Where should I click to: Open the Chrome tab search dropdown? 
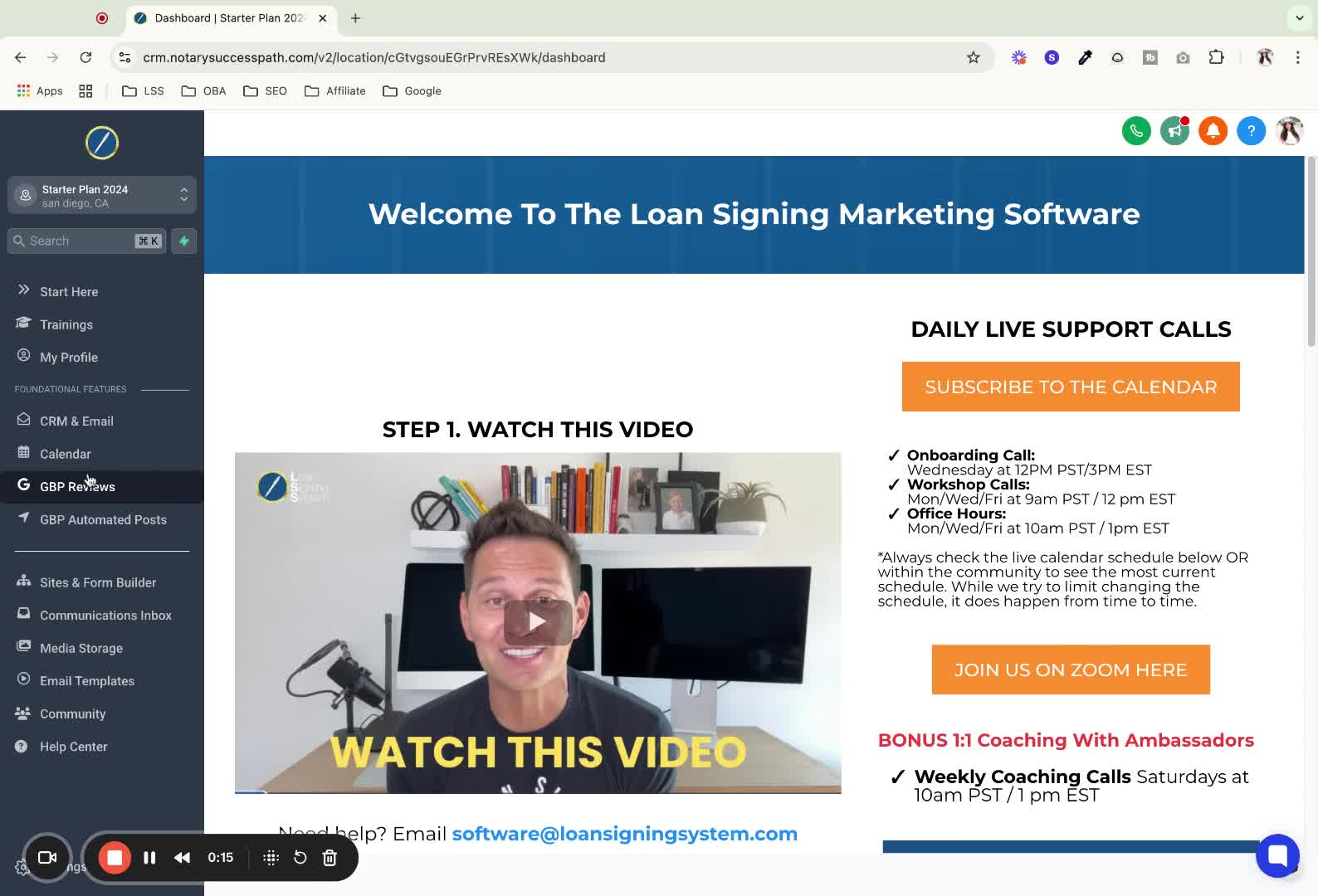click(x=1299, y=17)
